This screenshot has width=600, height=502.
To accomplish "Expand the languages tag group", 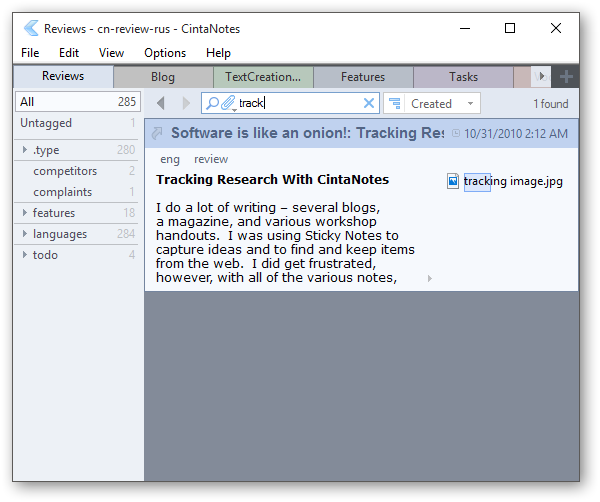I will [x=25, y=233].
